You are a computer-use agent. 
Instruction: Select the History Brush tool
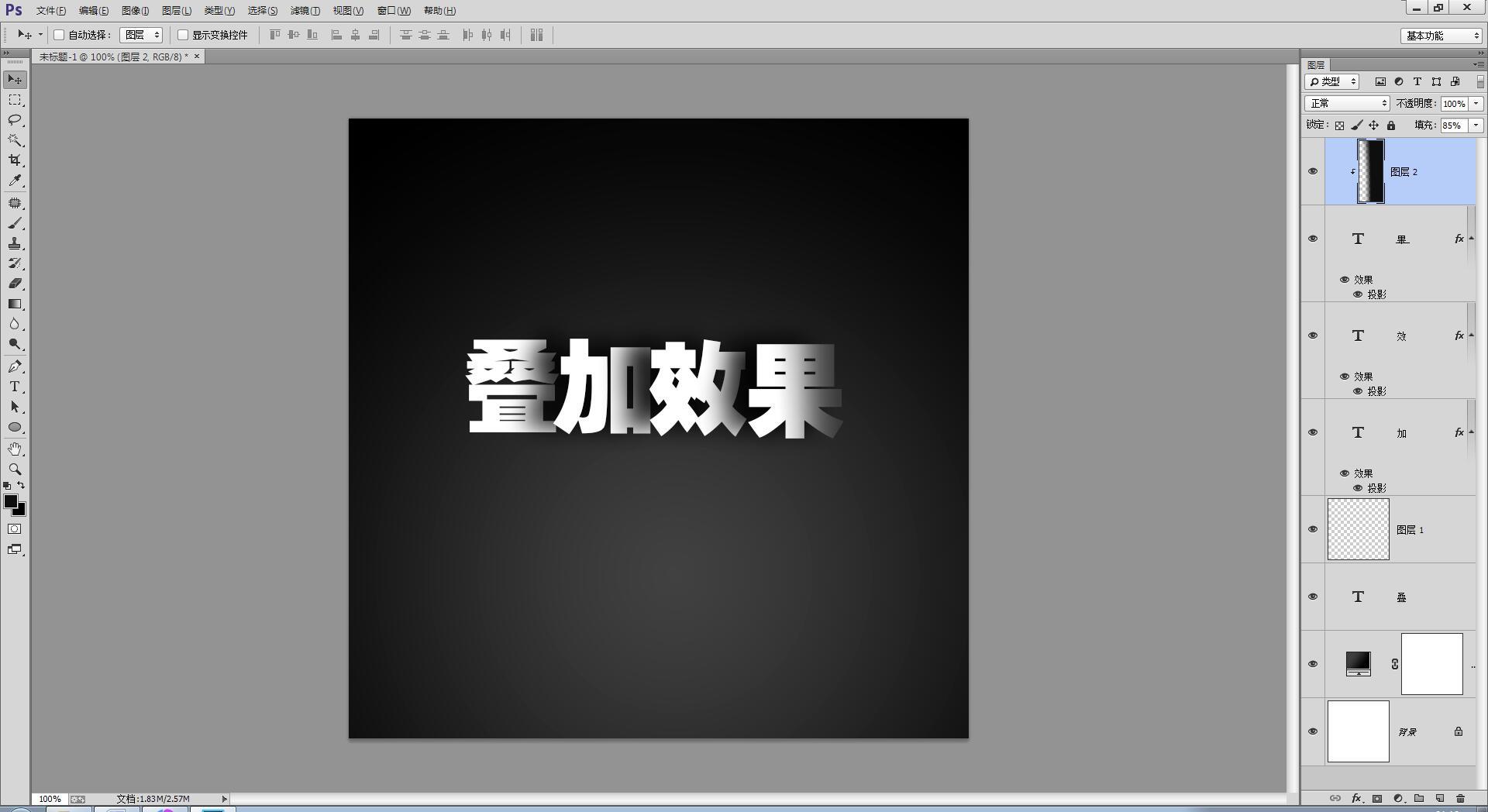[15, 263]
